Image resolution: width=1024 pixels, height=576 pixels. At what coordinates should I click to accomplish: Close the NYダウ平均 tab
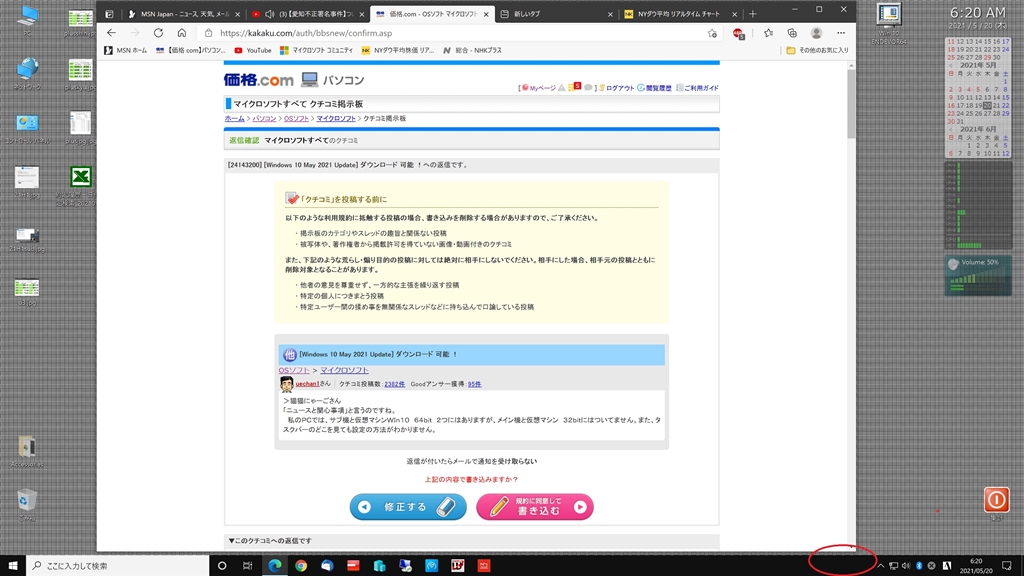pyautogui.click(x=734, y=14)
